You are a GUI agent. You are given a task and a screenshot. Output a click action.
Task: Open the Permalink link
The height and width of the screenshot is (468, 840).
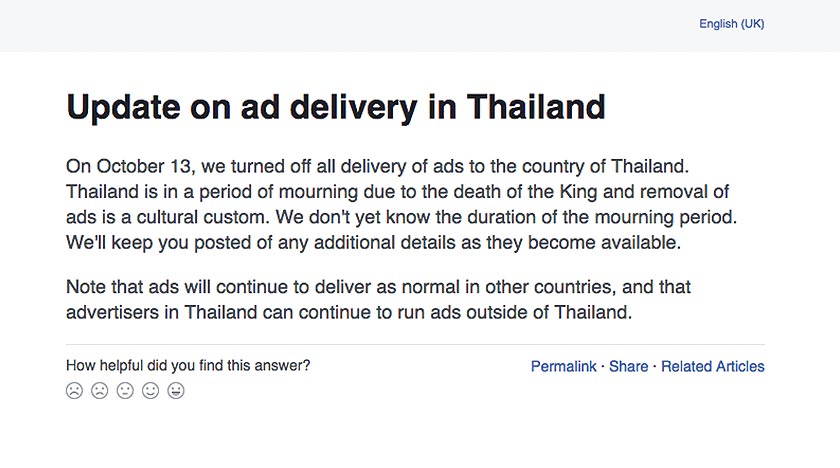563,367
